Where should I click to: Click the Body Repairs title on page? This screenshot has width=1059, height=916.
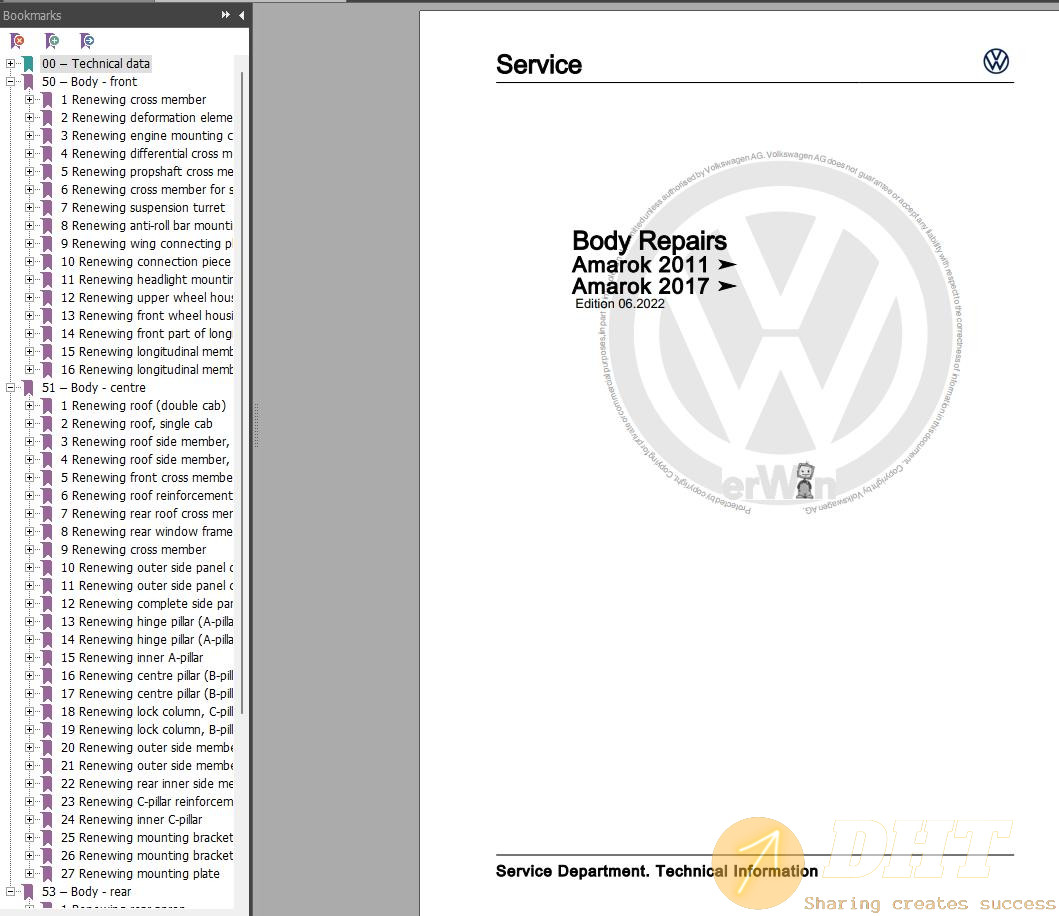[x=649, y=241]
